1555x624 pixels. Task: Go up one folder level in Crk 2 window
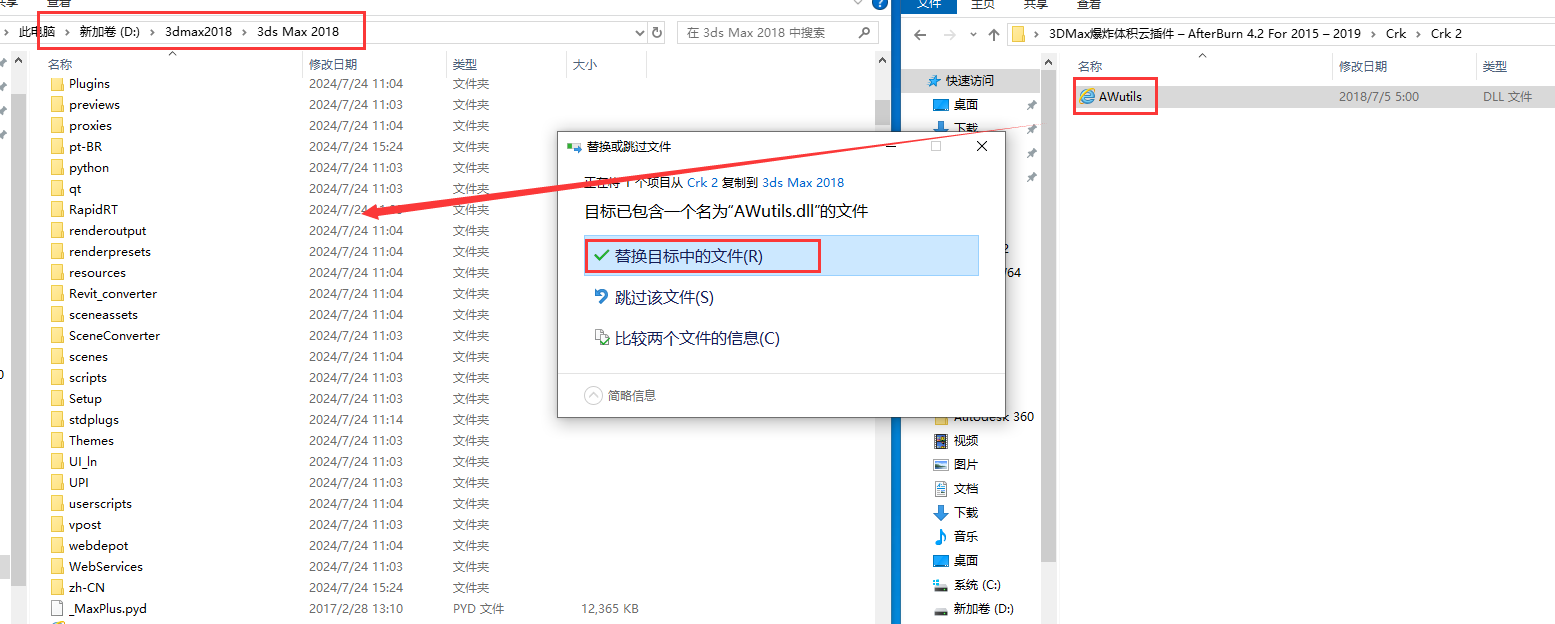point(993,34)
